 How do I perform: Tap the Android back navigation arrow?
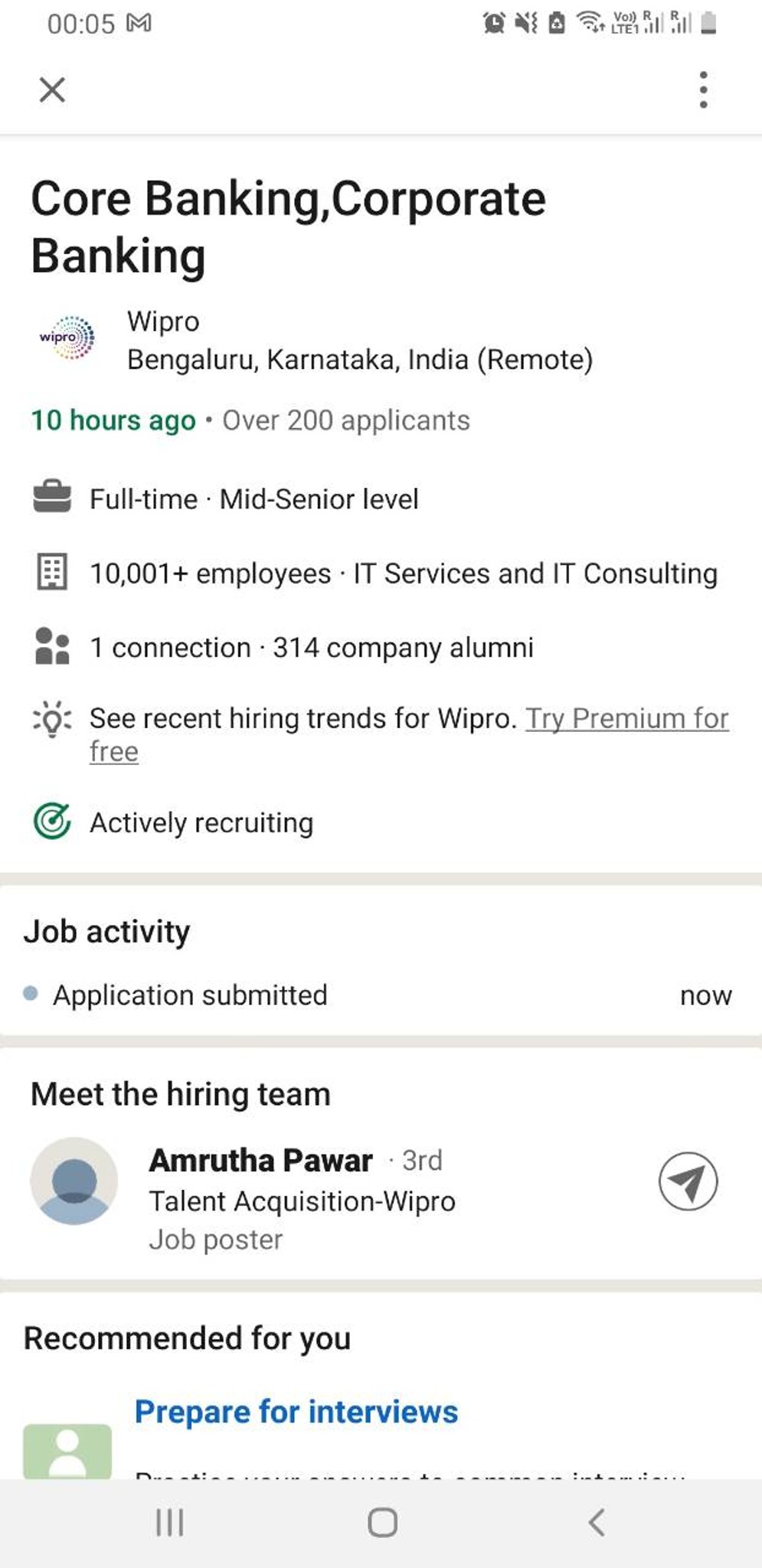[x=597, y=1522]
